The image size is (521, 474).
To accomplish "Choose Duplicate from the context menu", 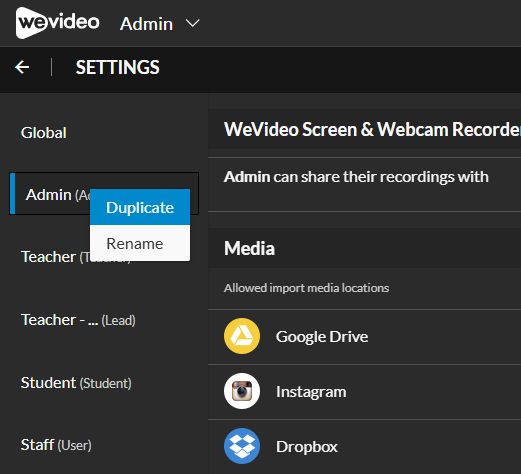I will pos(140,207).
